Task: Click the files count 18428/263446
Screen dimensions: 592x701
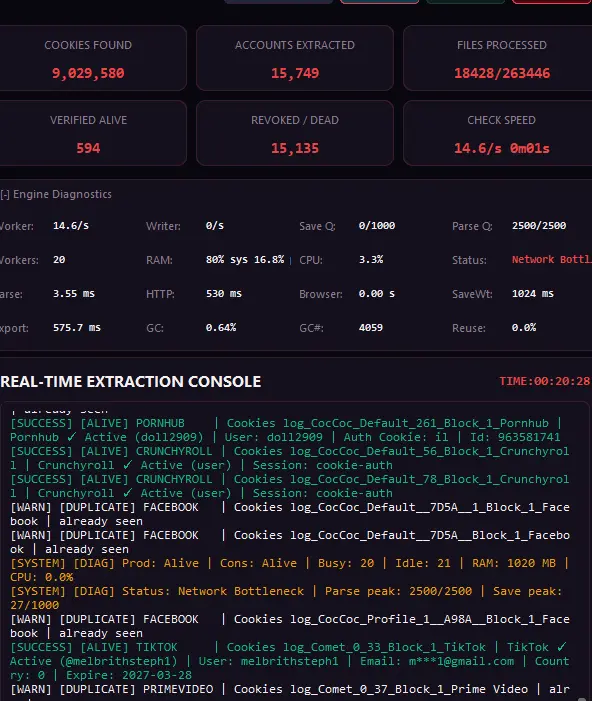Action: pos(502,73)
